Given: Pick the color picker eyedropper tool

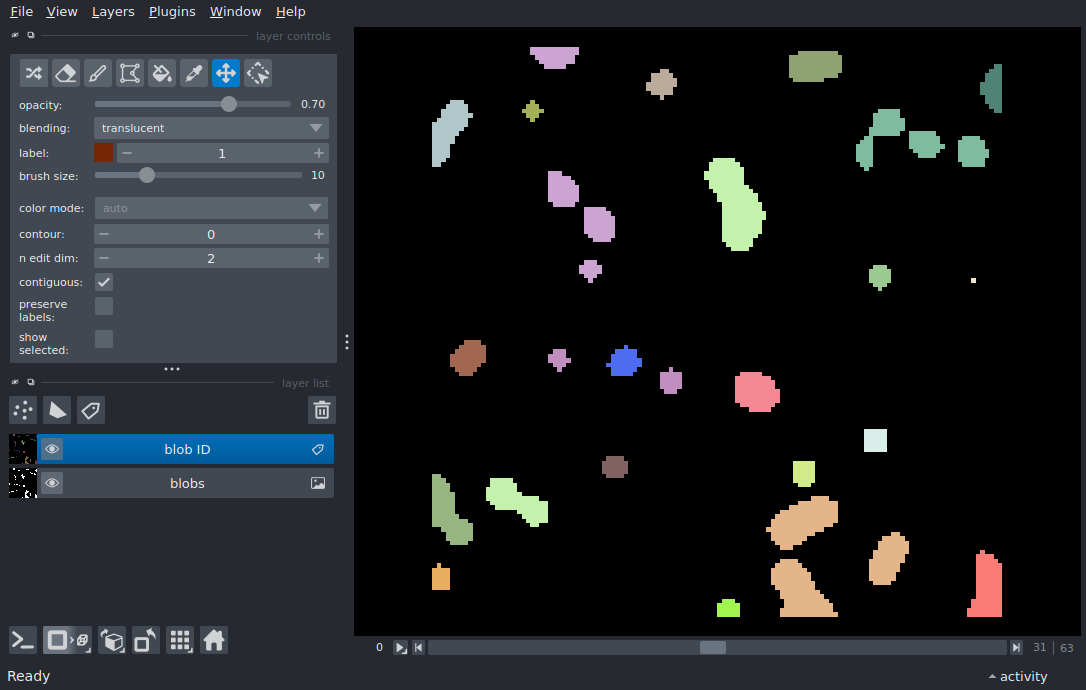Looking at the screenshot, I should (194, 72).
